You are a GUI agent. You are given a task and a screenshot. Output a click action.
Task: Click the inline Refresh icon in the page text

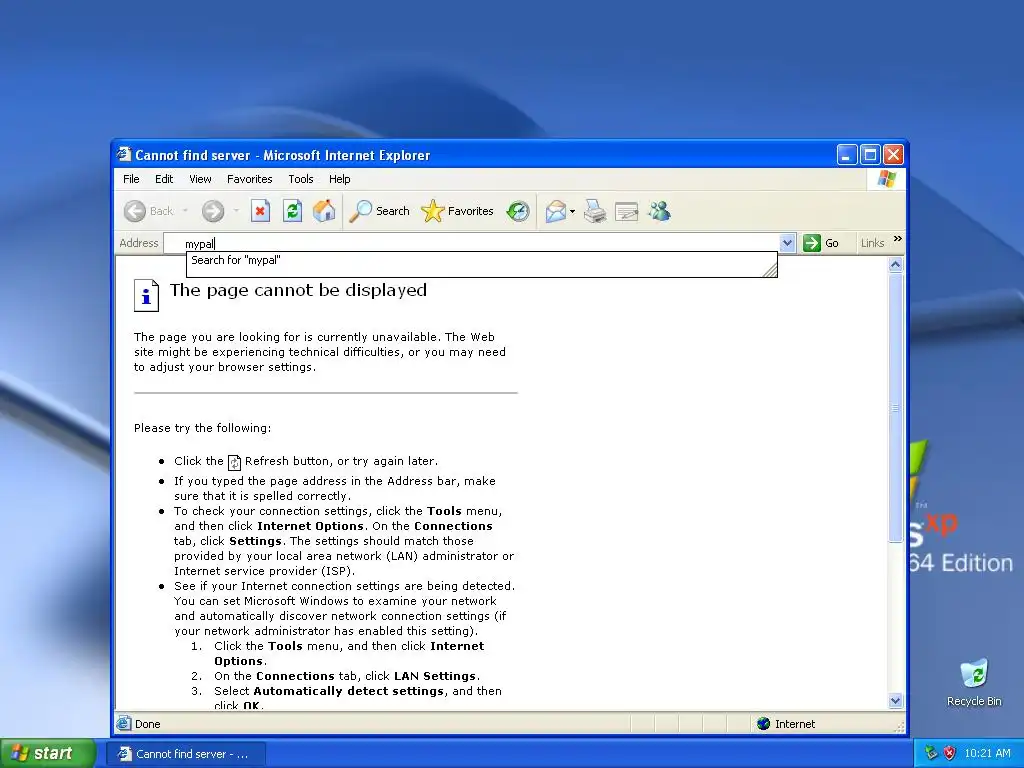click(x=234, y=462)
